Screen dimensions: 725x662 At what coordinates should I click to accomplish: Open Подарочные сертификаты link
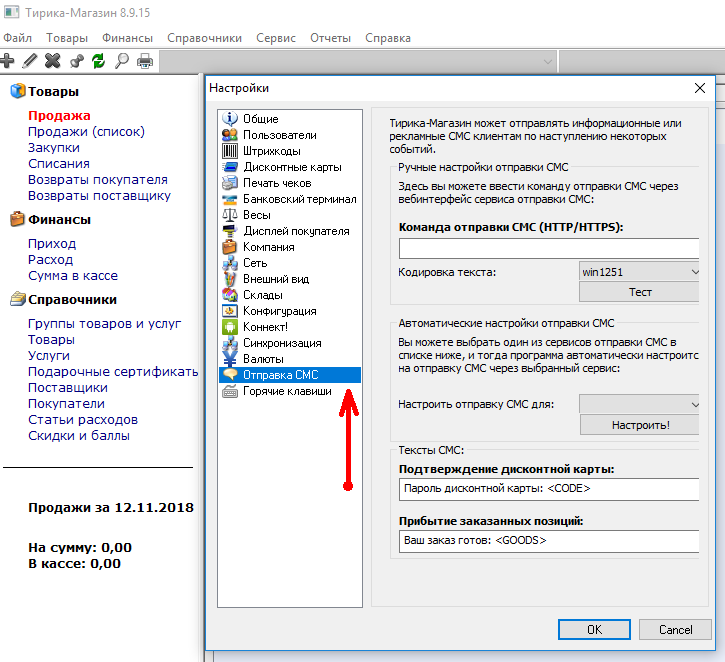113,372
